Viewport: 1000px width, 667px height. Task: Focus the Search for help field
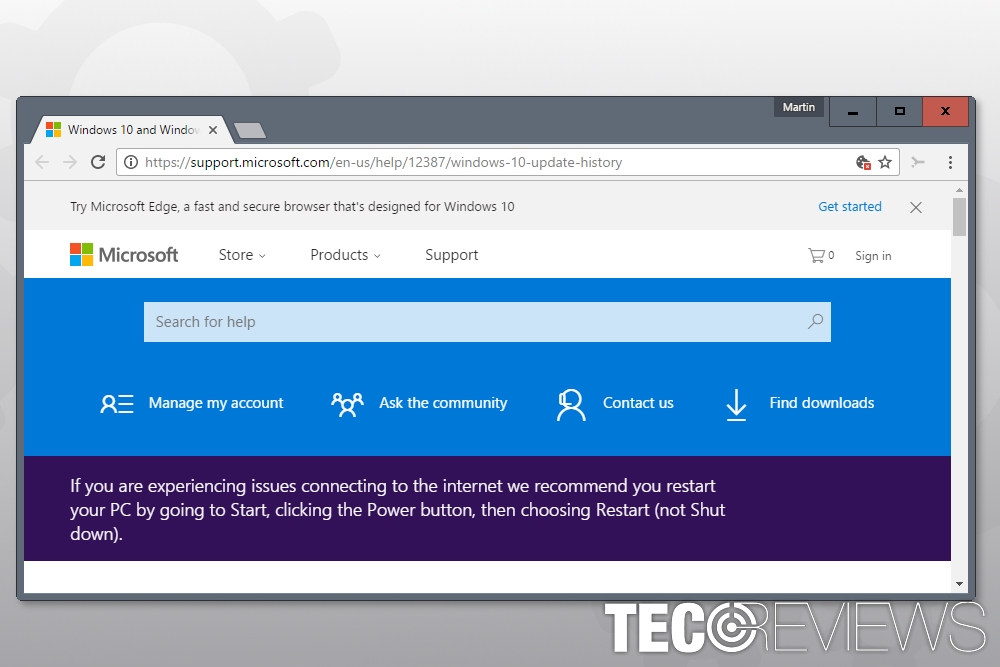pyautogui.click(x=487, y=322)
